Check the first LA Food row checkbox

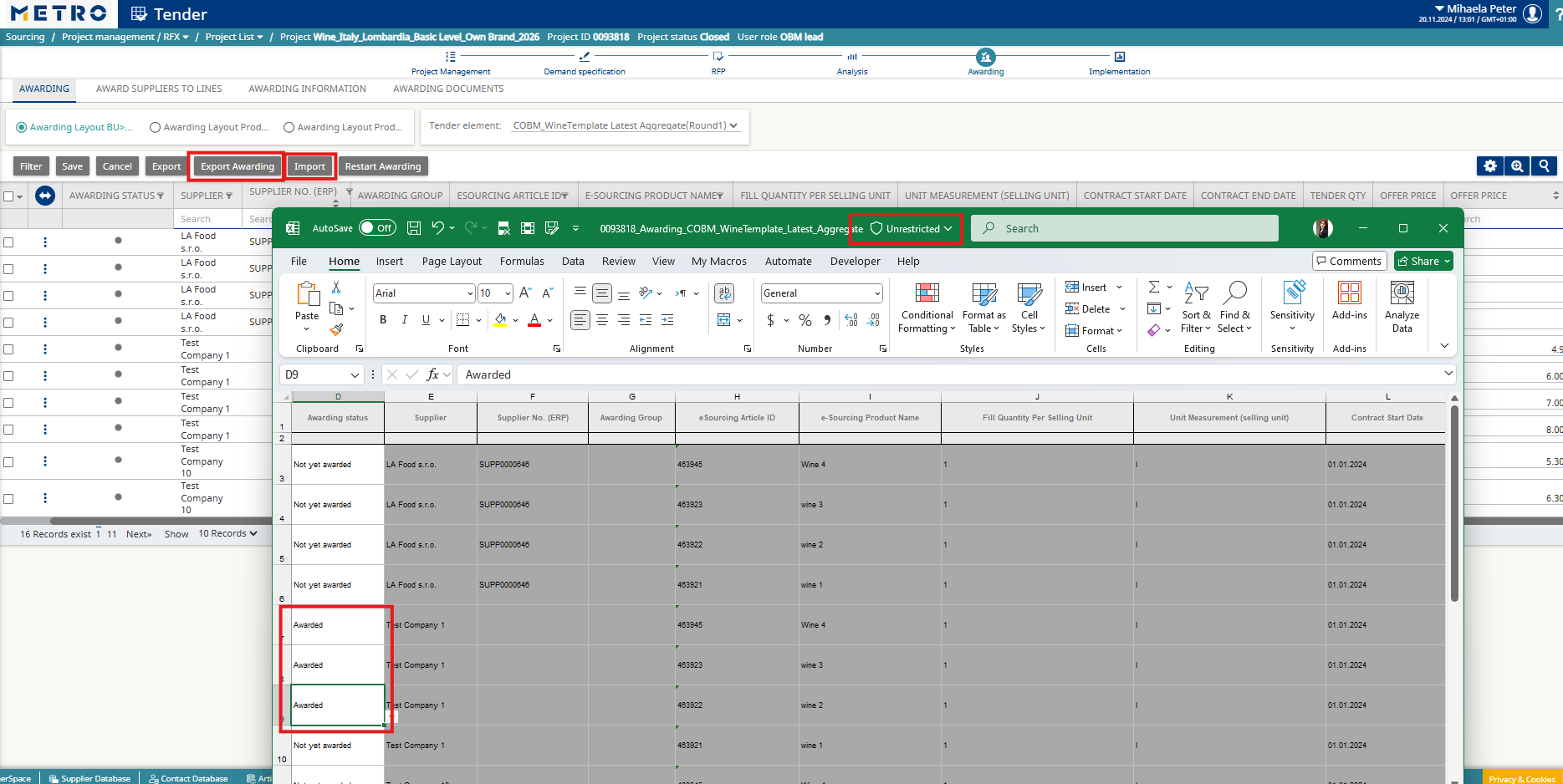pyautogui.click(x=8, y=242)
